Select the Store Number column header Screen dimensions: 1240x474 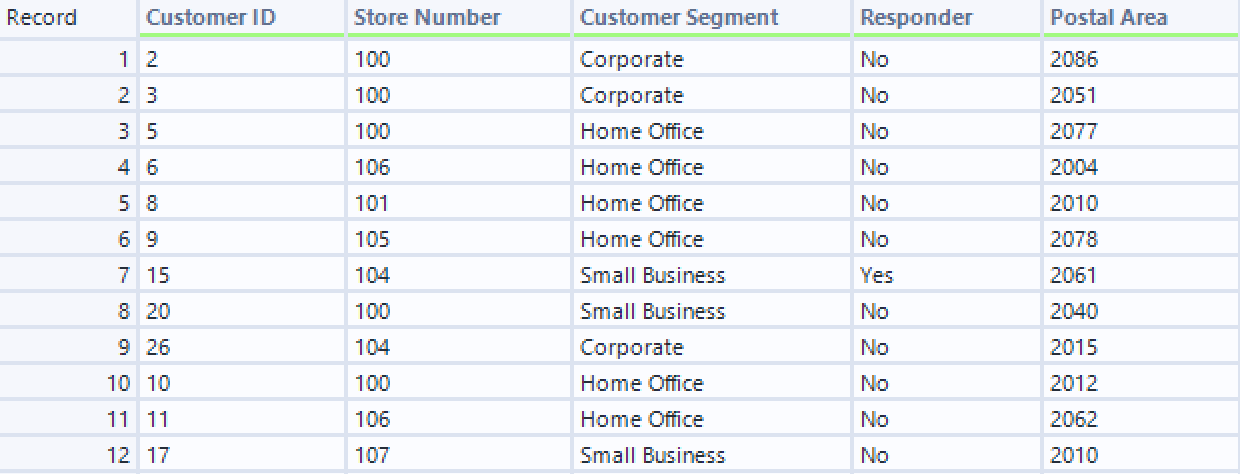[427, 18]
